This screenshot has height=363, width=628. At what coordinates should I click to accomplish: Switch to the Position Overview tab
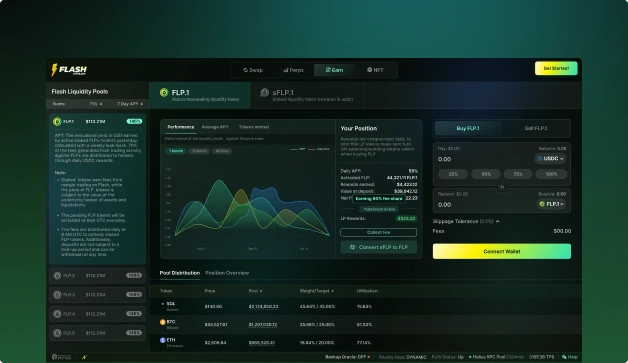227,273
